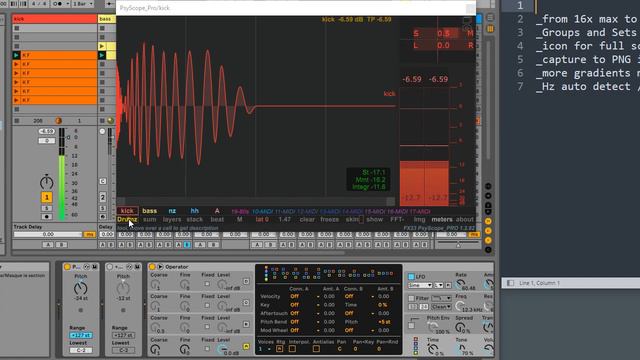Toggle the Interpol. checkbox

click(x=292, y=349)
